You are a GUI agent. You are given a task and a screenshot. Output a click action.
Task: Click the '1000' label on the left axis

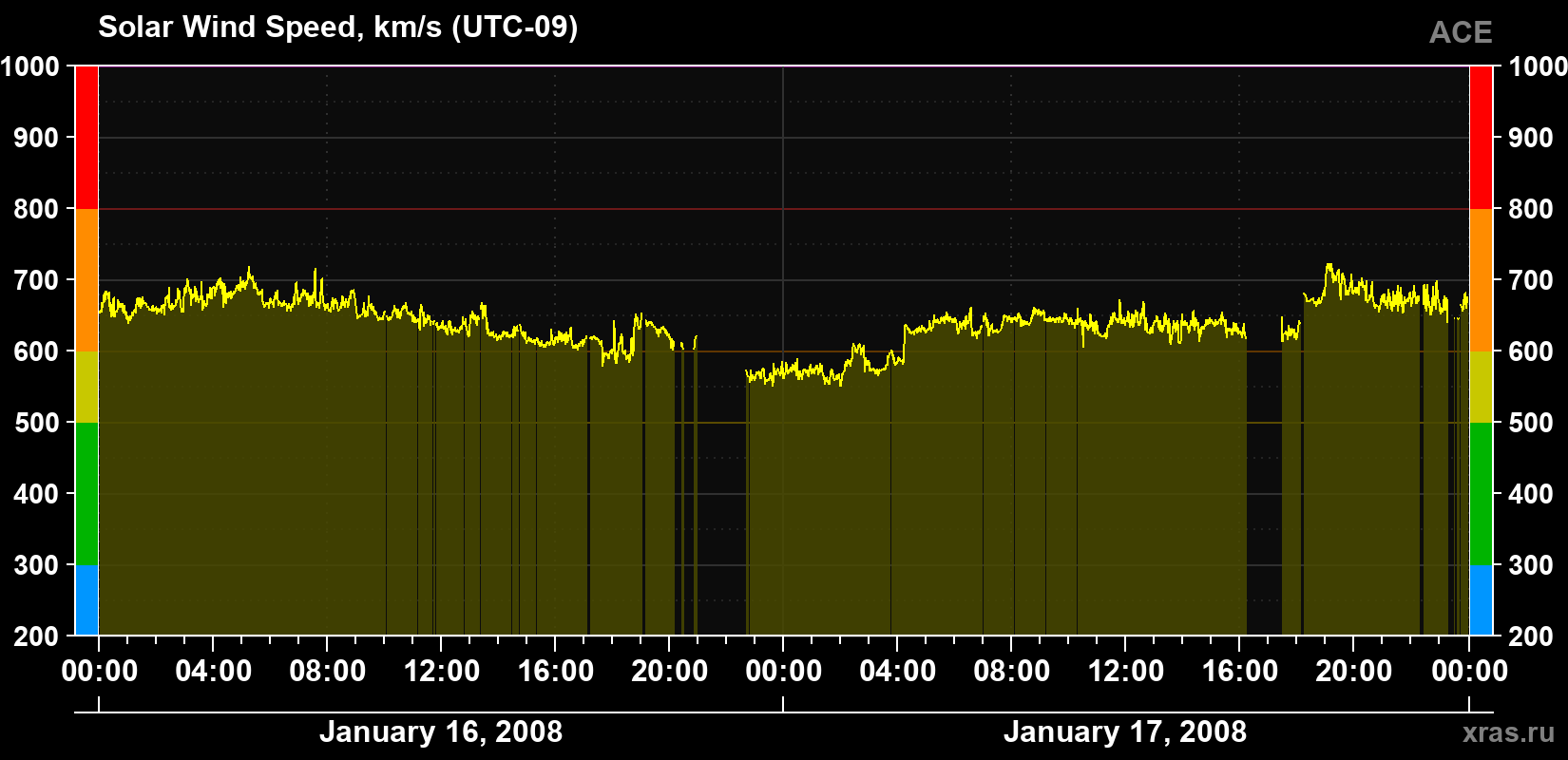click(29, 66)
